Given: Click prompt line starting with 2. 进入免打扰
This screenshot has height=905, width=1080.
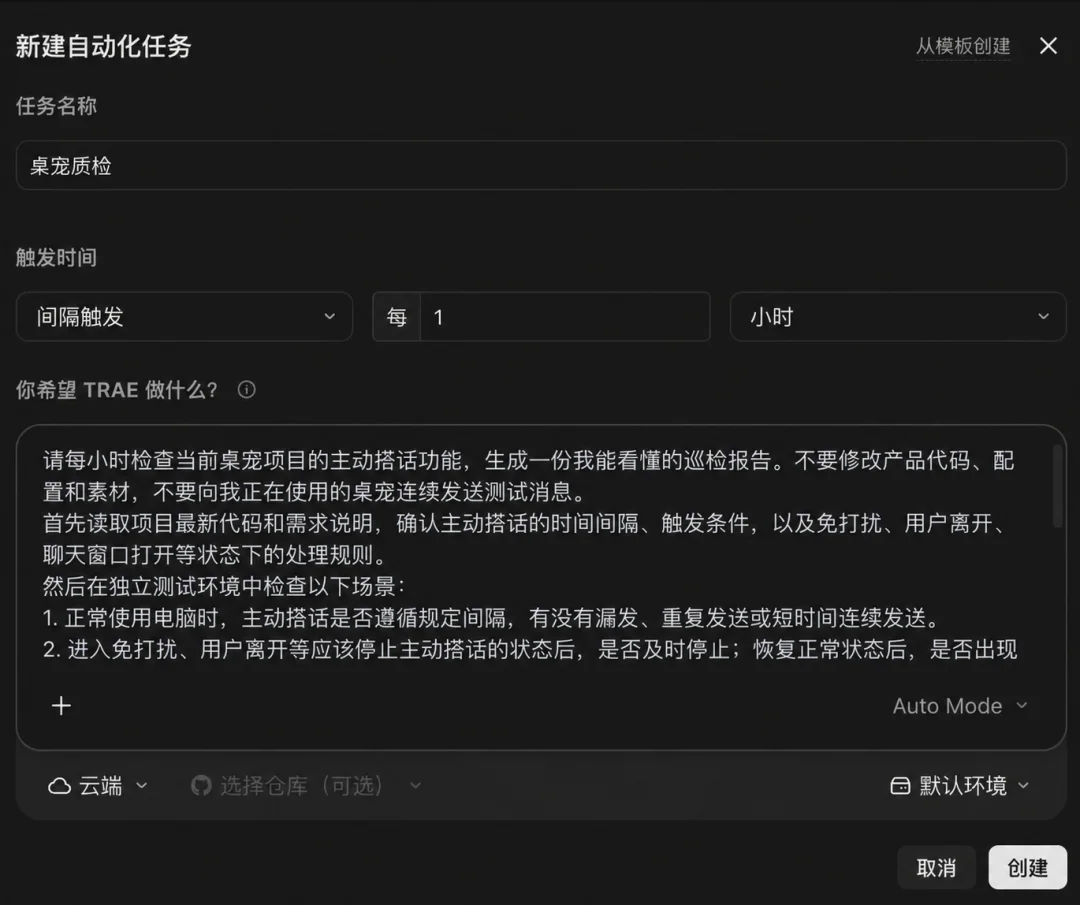Looking at the screenshot, I should pyautogui.click(x=530, y=649).
